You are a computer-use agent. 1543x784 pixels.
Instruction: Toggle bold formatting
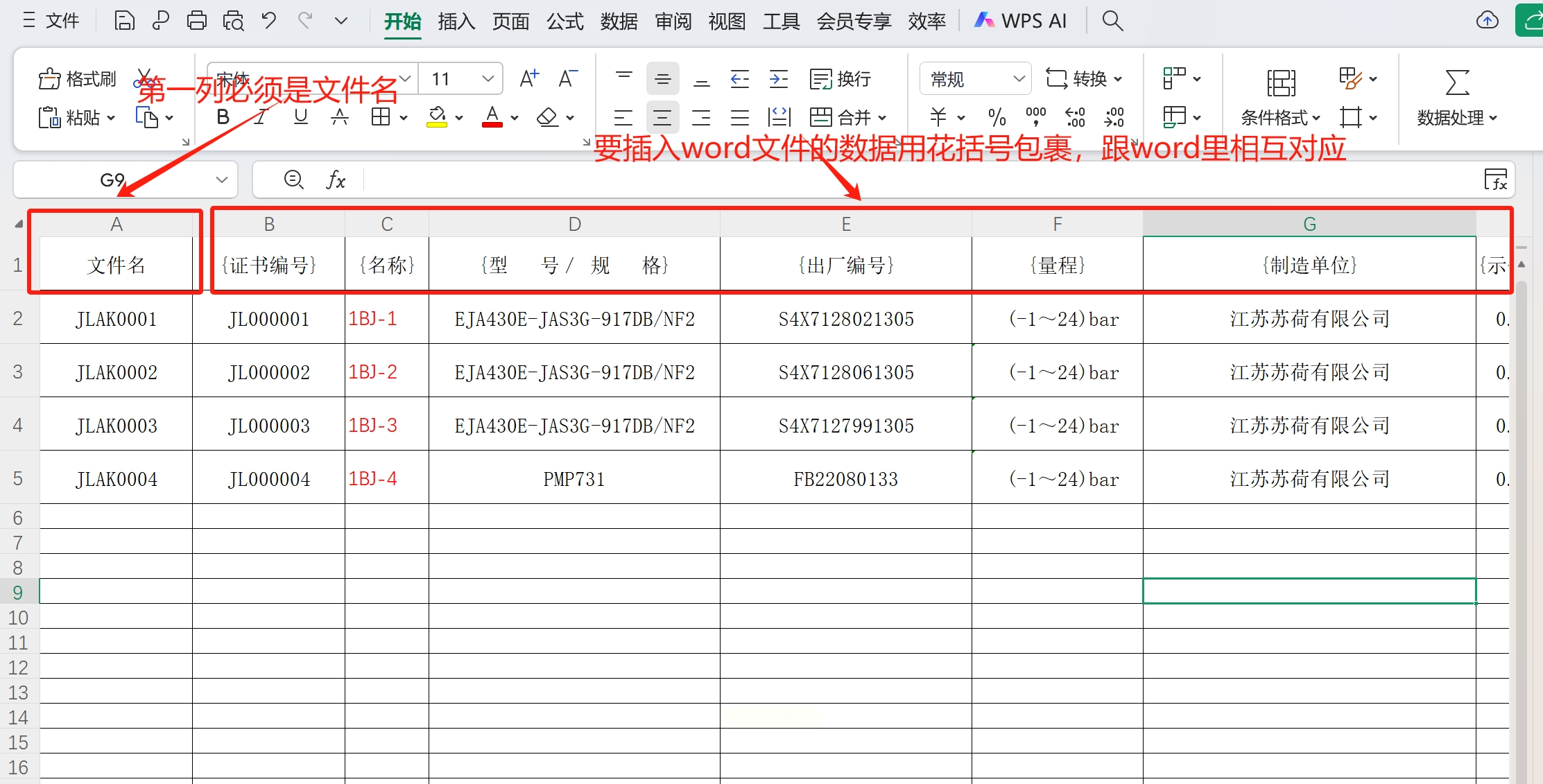[x=223, y=117]
